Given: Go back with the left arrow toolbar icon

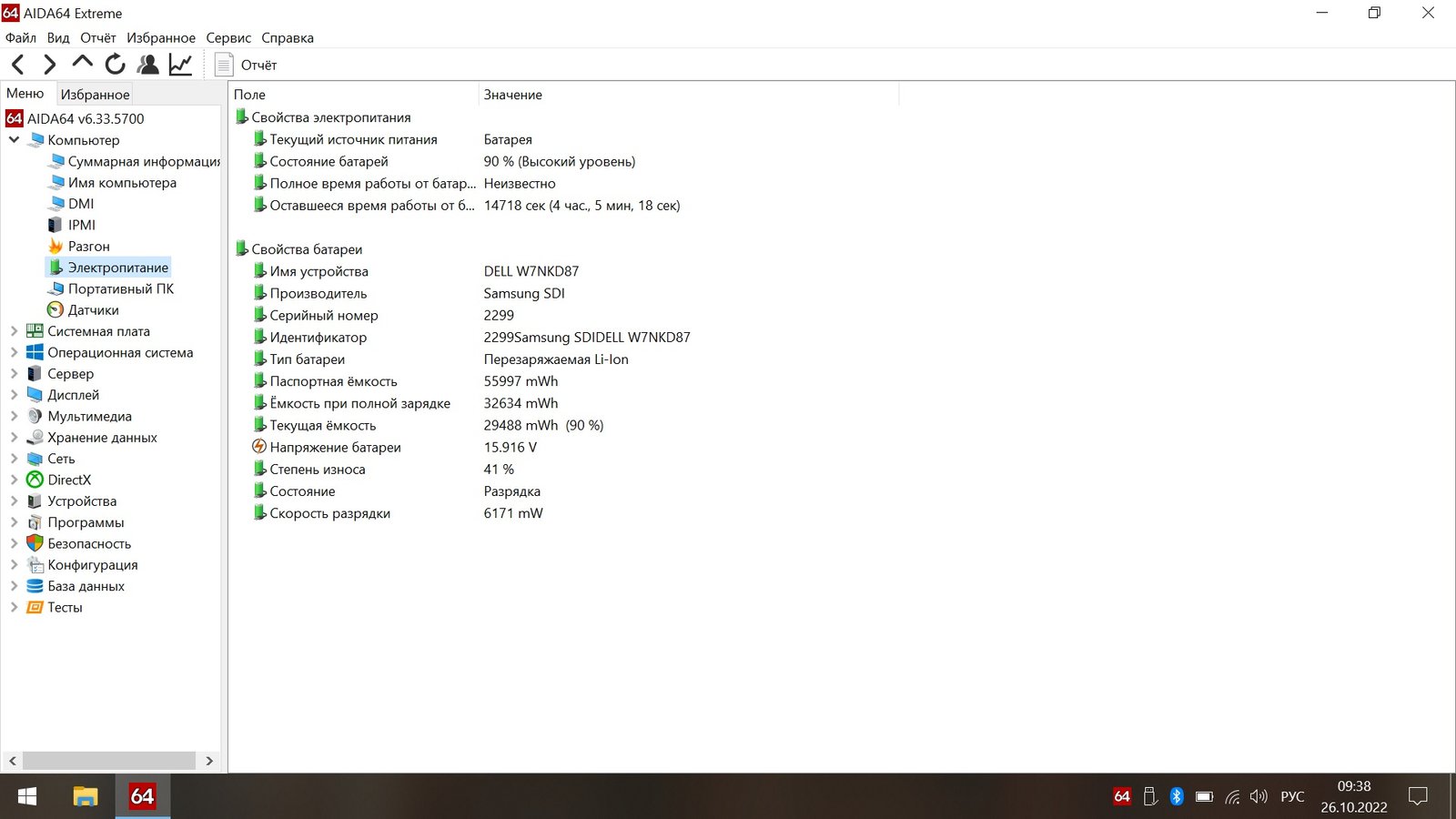Looking at the screenshot, I should coord(17,65).
